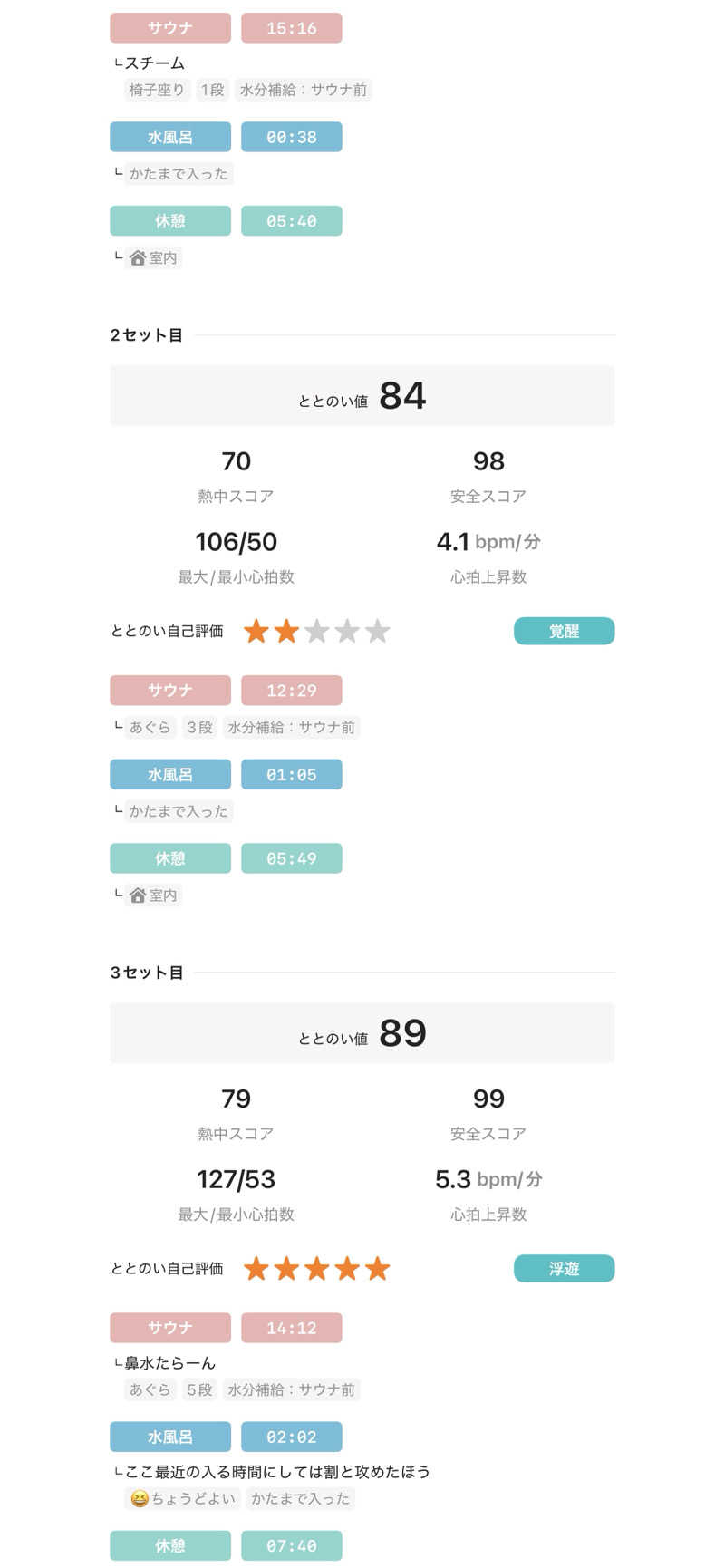Viewport: 725px width, 1568px height.
Task: Click the pink 15:16 sauna time chip
Action: click(x=291, y=28)
